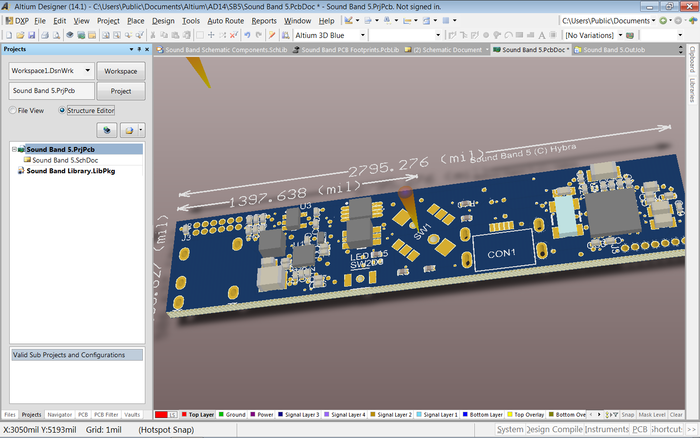Click the Redo arrow icon
Screen dimensions: 700x438
(258, 35)
